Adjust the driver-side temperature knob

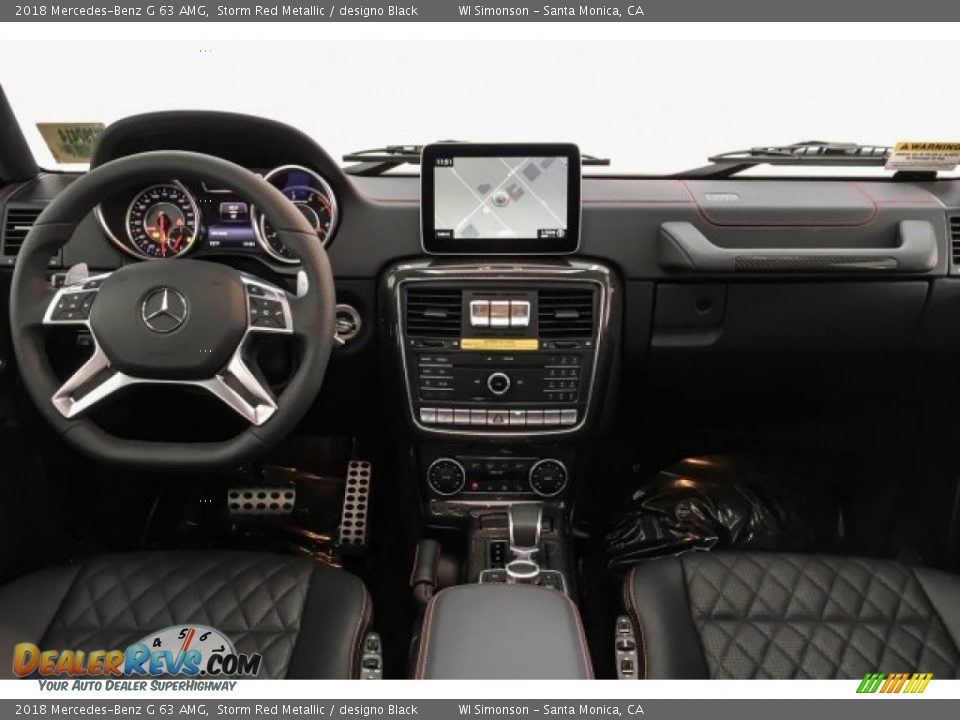[446, 476]
